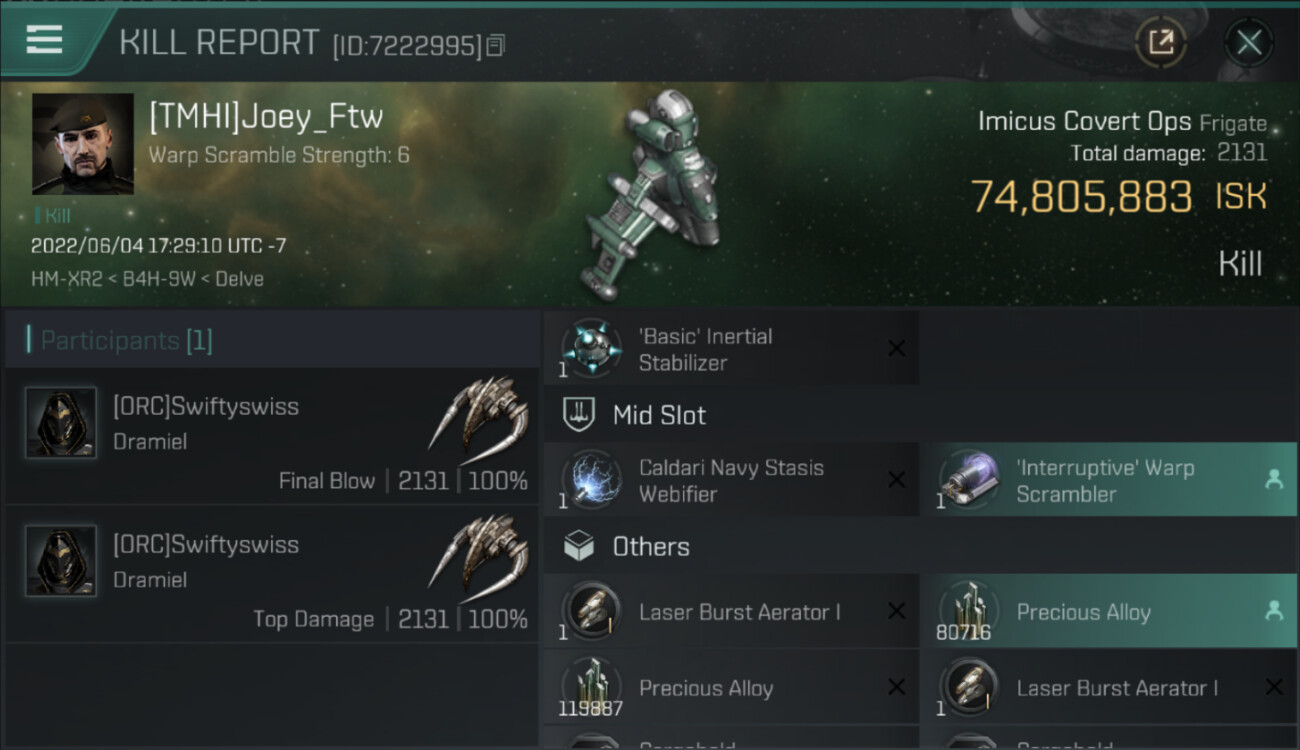Screen dimensions: 1300x750
Task: Close the kill report window
Action: pos(1248,42)
